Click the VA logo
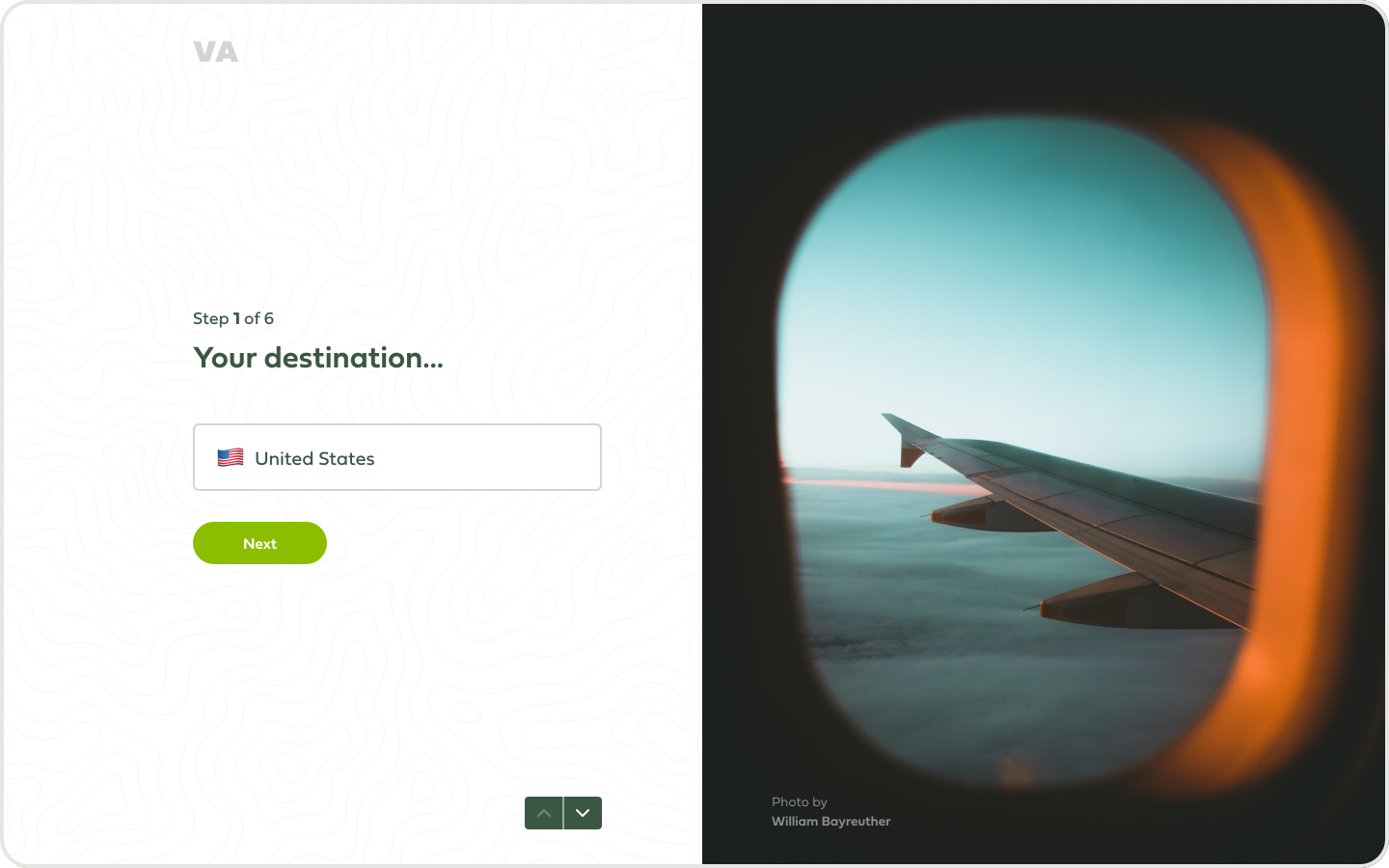The width and height of the screenshot is (1389, 868). (x=215, y=52)
